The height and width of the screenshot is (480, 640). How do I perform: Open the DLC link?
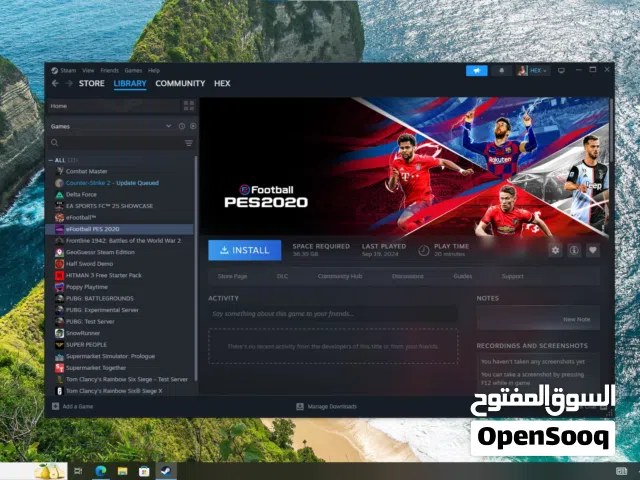click(282, 276)
